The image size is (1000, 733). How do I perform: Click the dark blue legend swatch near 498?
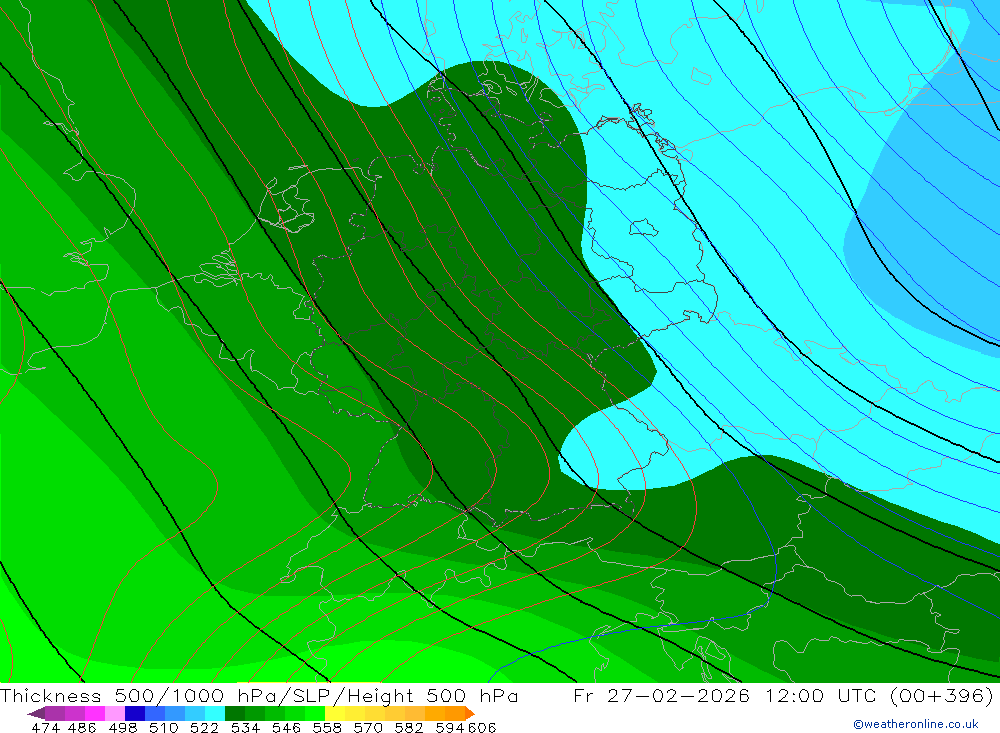tap(135, 713)
